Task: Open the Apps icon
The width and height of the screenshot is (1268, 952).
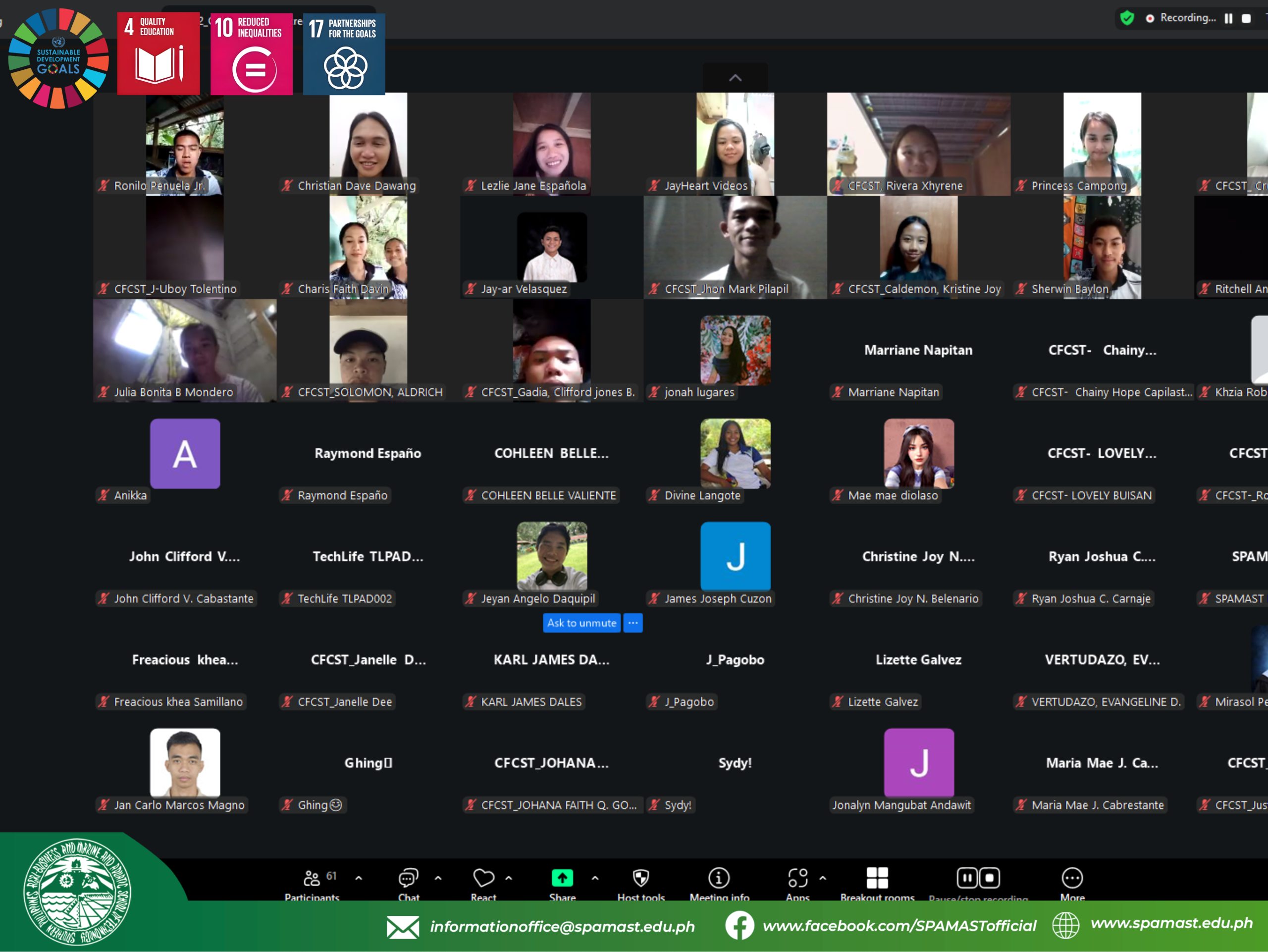Action: click(797, 878)
